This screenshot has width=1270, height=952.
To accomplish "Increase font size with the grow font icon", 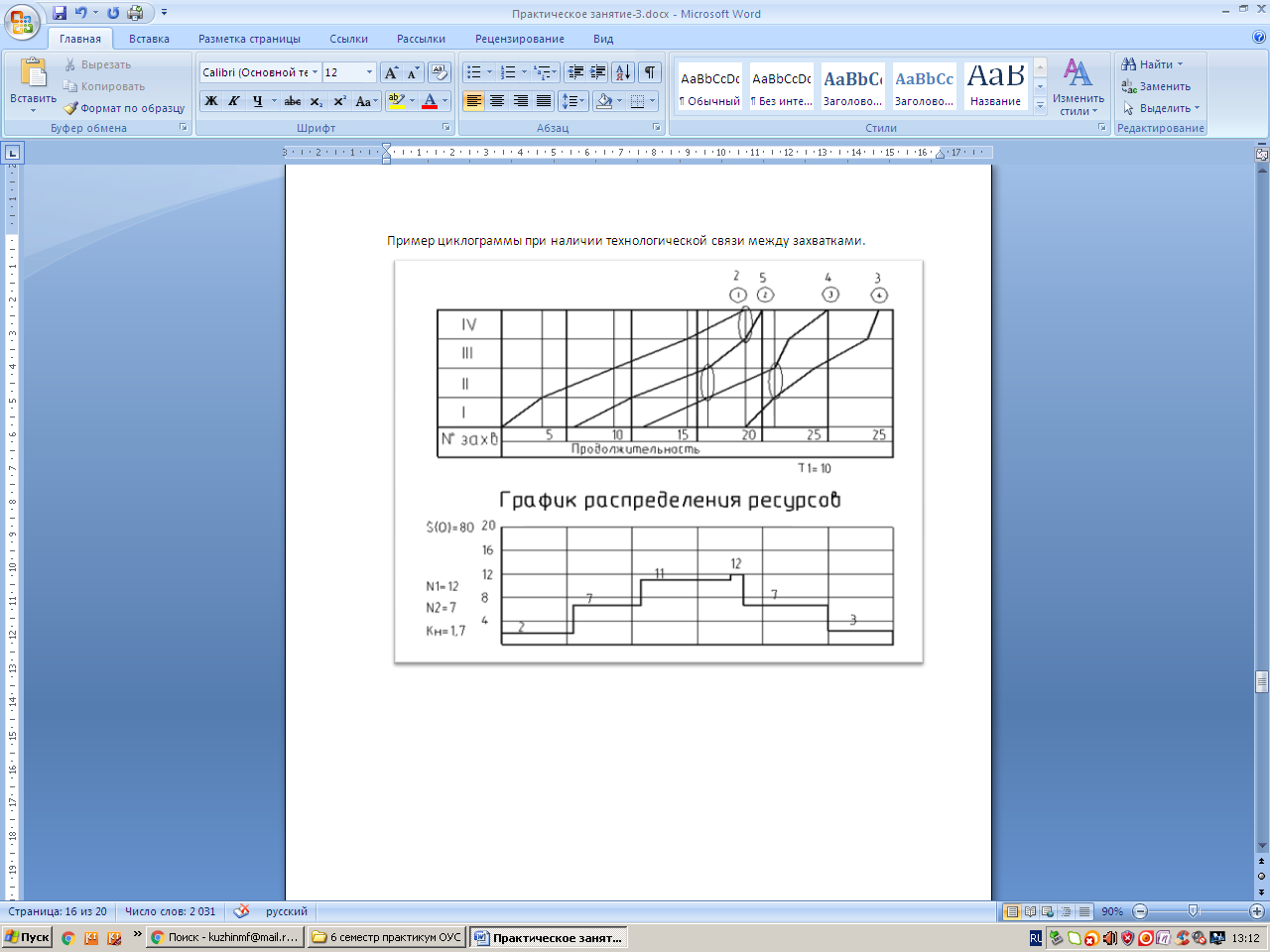I will (x=392, y=72).
